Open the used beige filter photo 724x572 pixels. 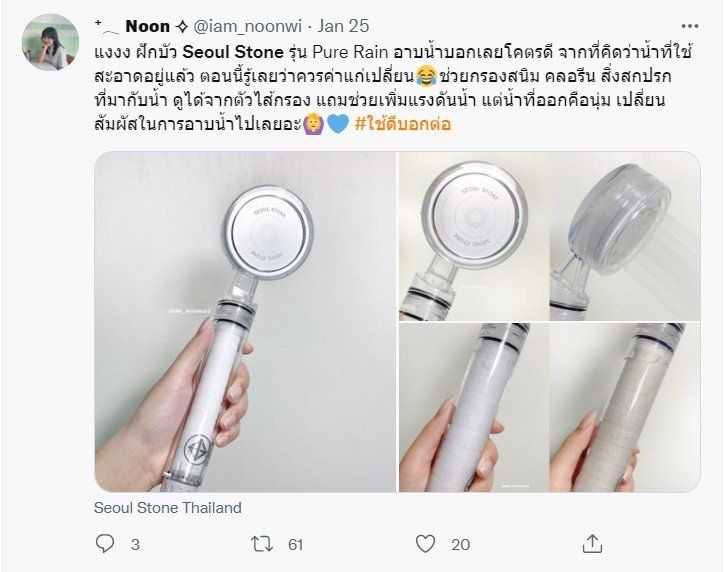(625, 408)
